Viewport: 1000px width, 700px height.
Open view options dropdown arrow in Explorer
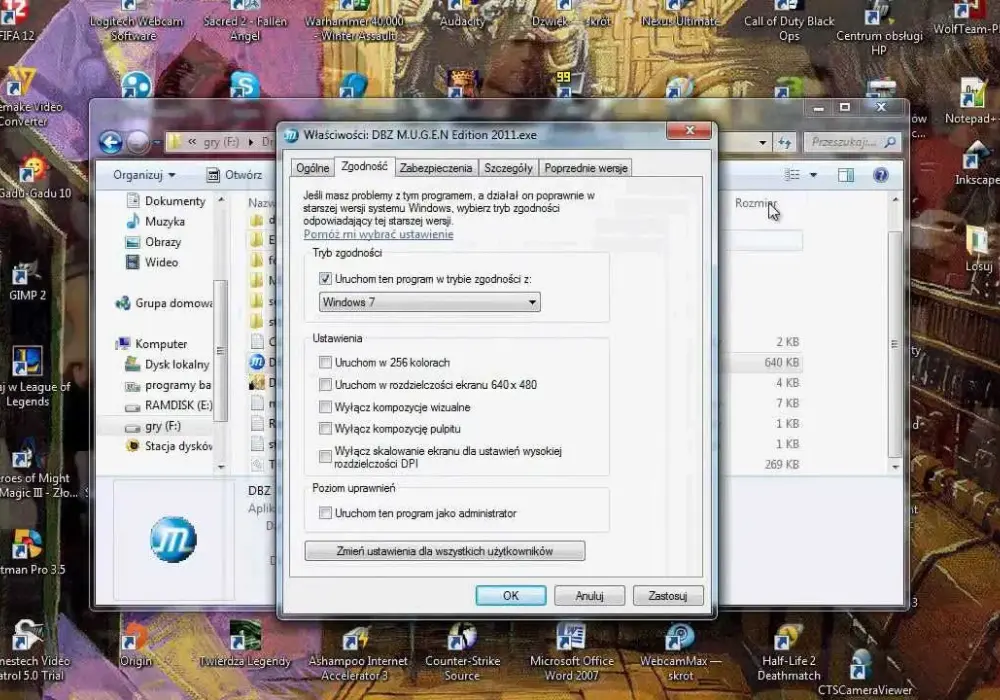(813, 175)
